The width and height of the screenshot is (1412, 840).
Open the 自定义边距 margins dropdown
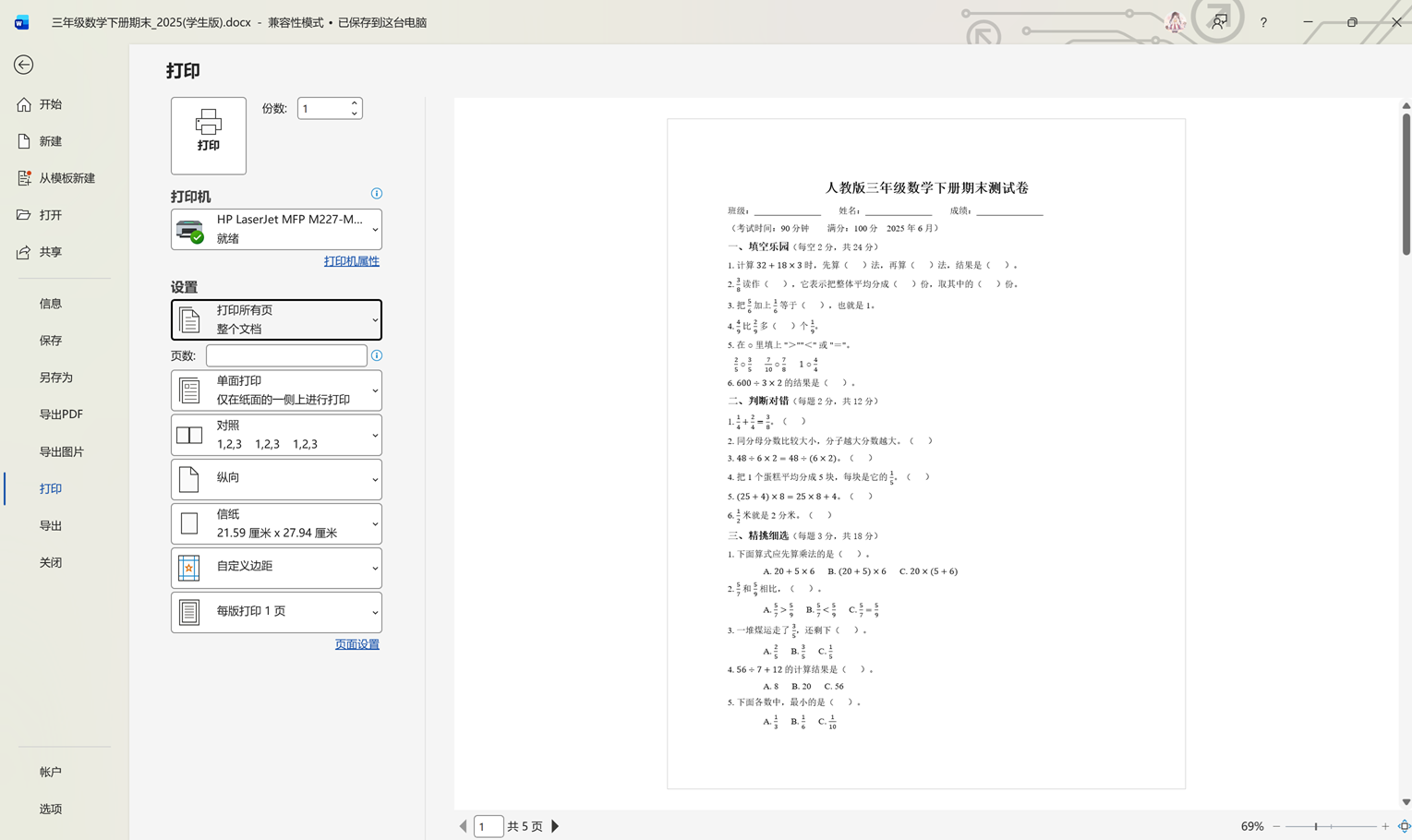[x=276, y=568]
